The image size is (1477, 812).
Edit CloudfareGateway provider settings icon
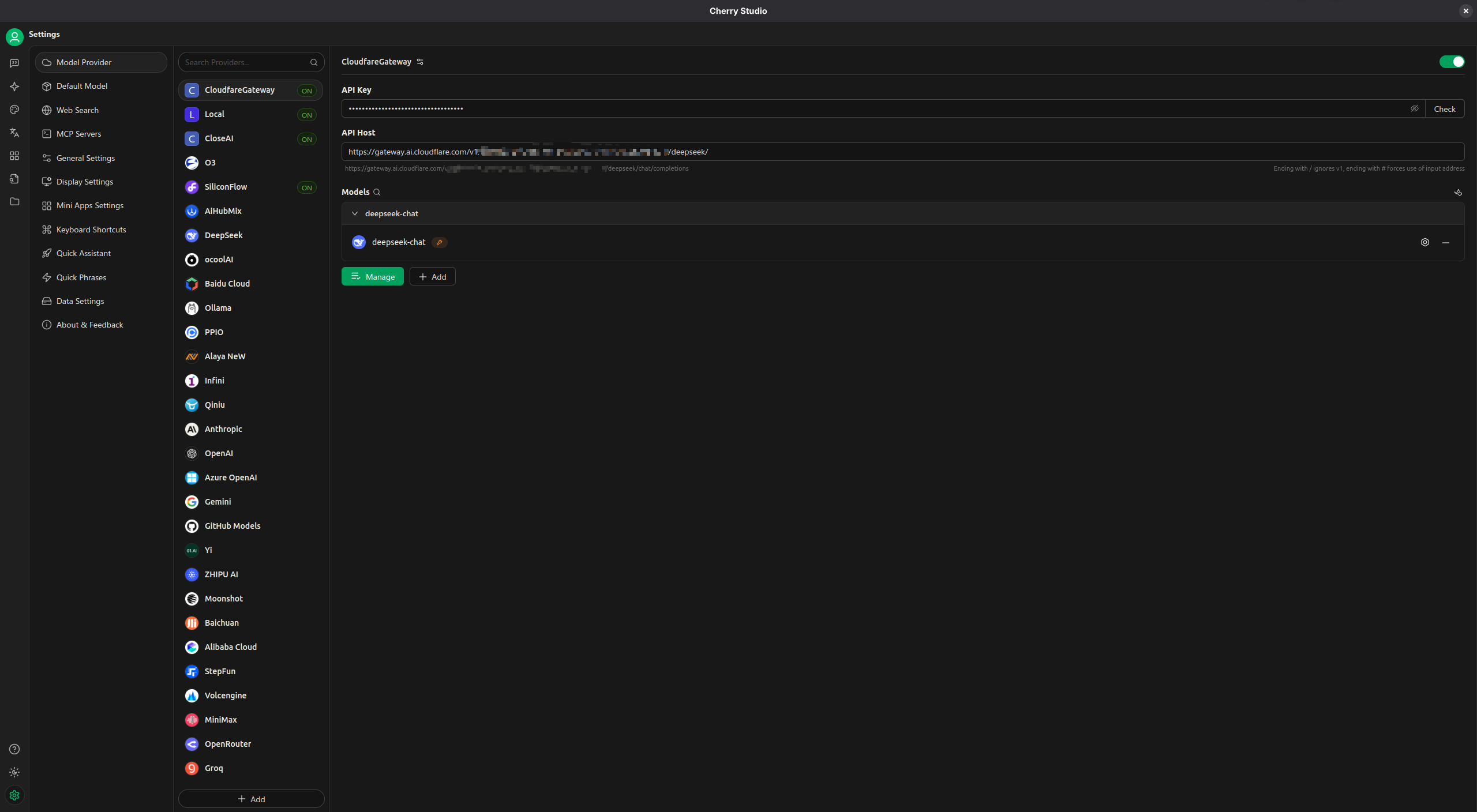pyautogui.click(x=420, y=62)
